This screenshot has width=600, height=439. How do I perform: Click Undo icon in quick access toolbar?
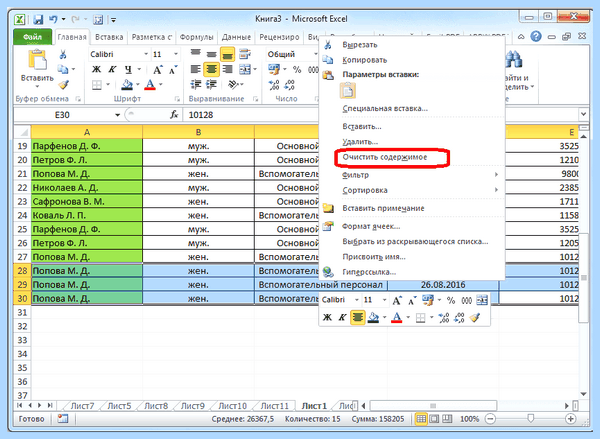coord(54,19)
